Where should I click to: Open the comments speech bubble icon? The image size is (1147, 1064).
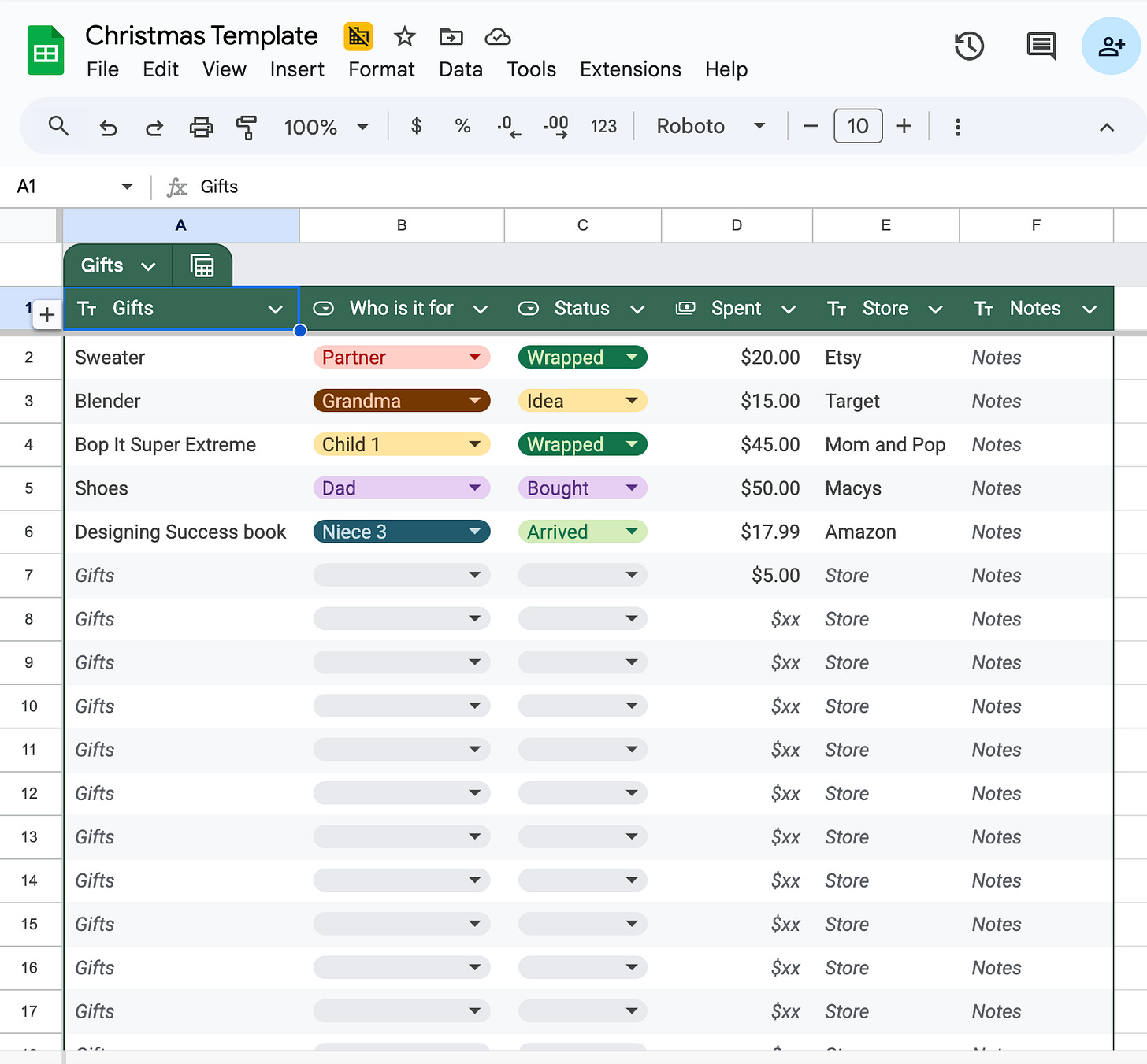1041,46
